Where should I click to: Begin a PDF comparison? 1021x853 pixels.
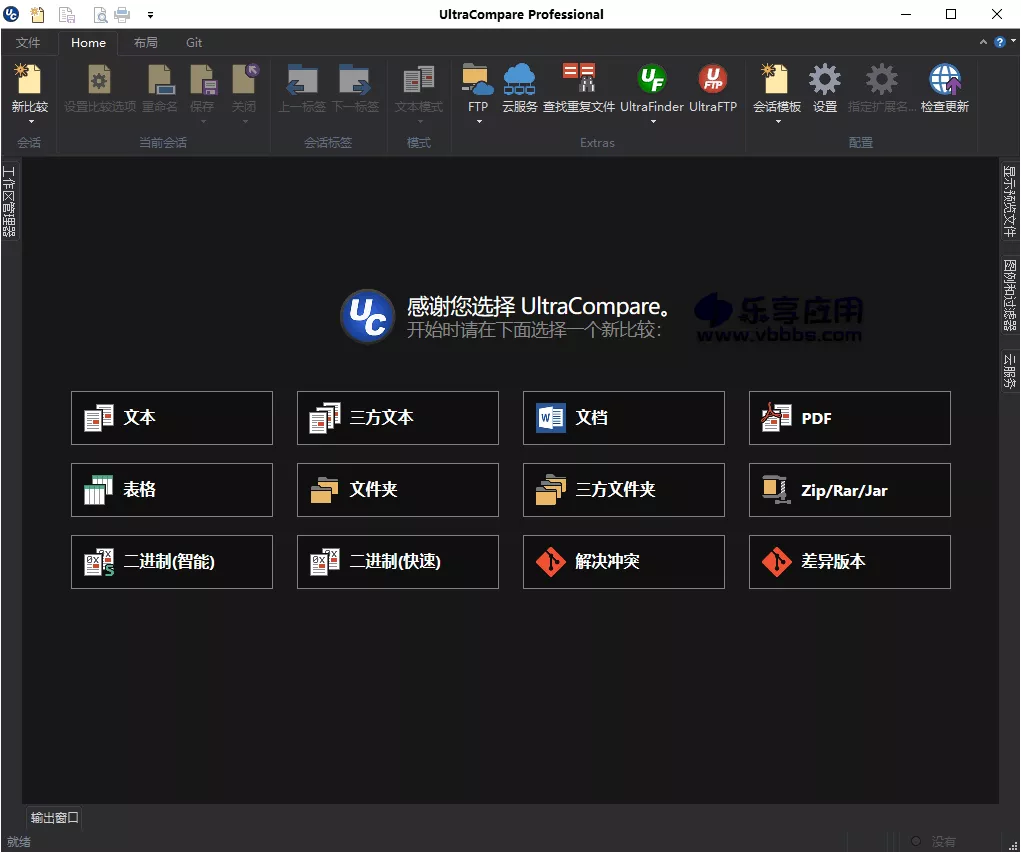click(x=849, y=418)
